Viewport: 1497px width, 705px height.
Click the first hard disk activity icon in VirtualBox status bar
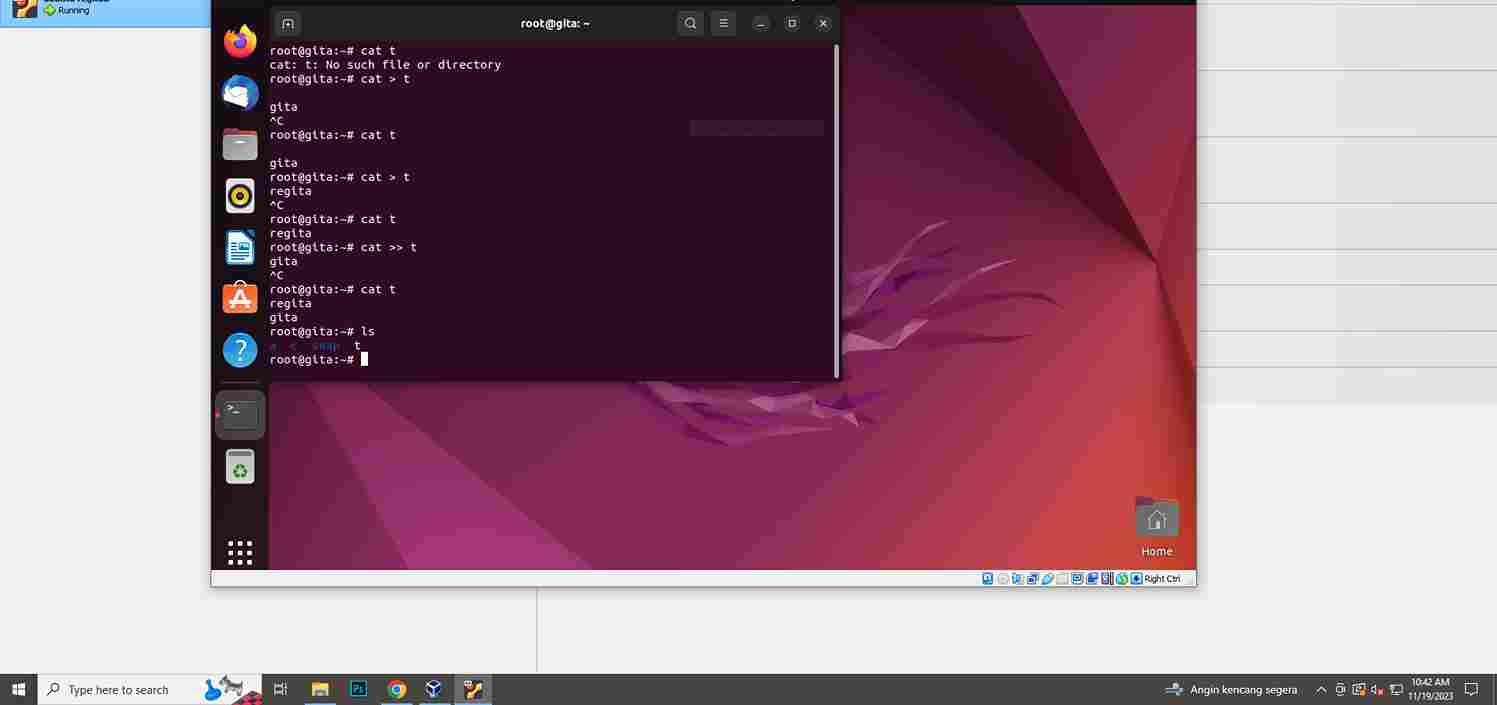[x=987, y=579]
